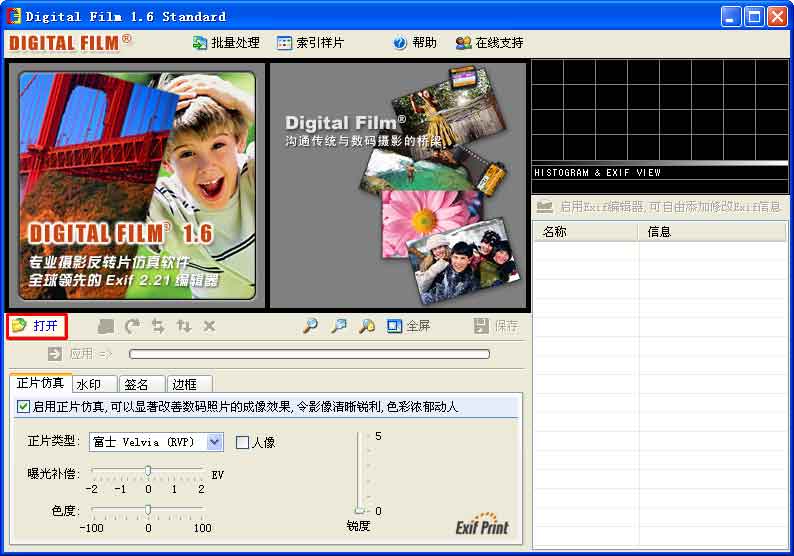Click the round magnifier icon

coord(310,326)
